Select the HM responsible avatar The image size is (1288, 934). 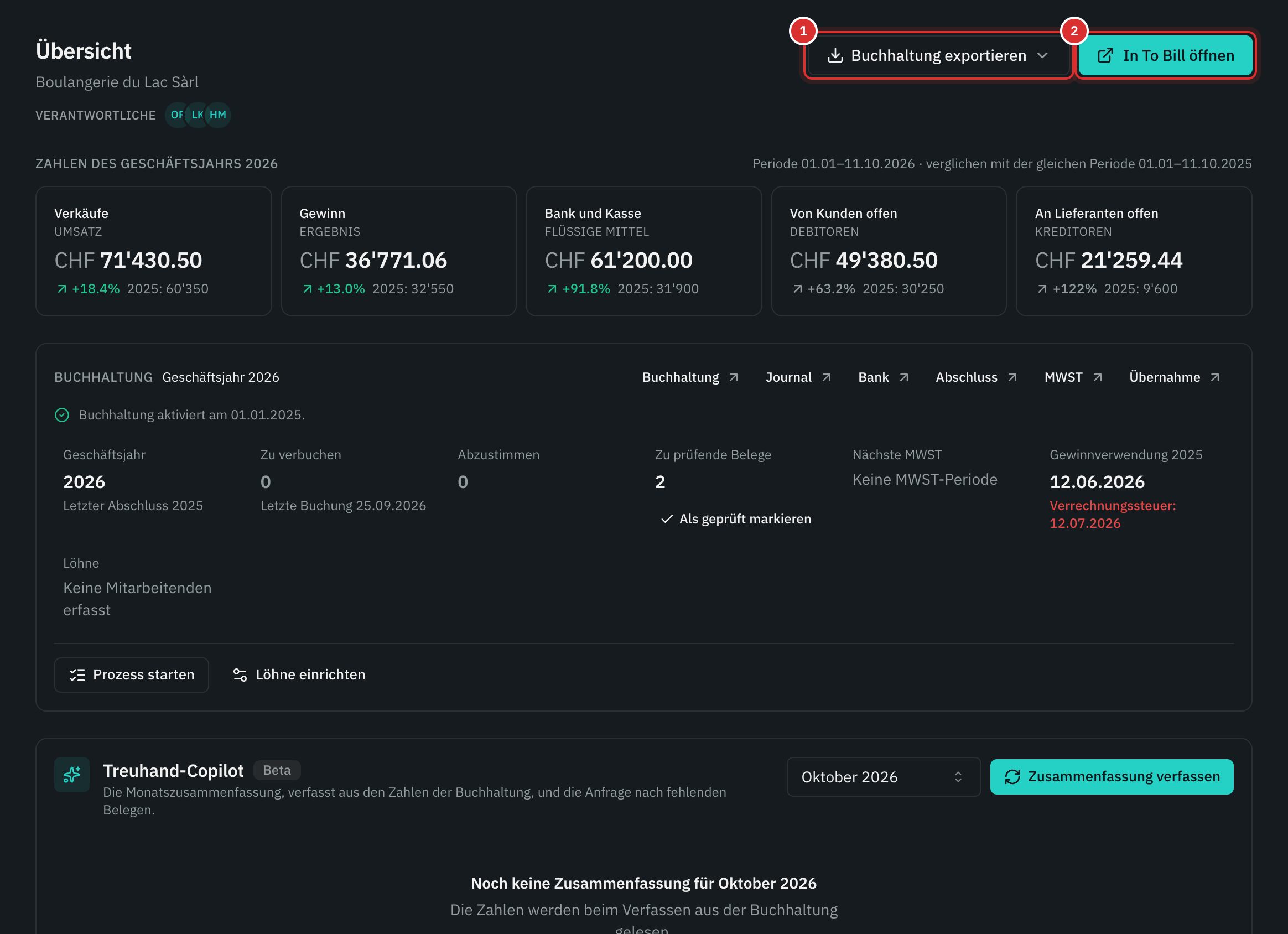pyautogui.click(x=218, y=115)
